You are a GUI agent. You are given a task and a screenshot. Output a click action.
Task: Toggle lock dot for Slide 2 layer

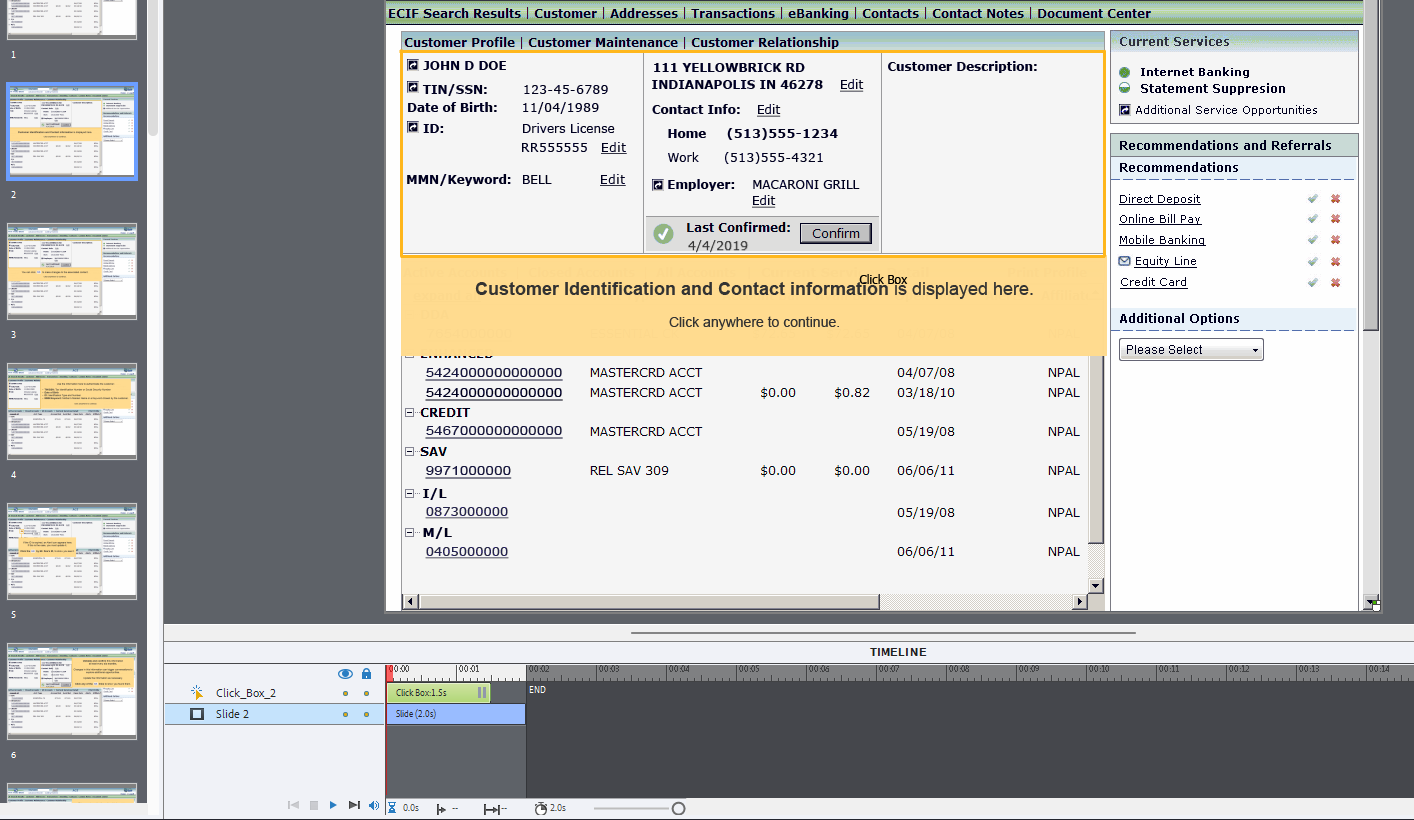point(366,714)
